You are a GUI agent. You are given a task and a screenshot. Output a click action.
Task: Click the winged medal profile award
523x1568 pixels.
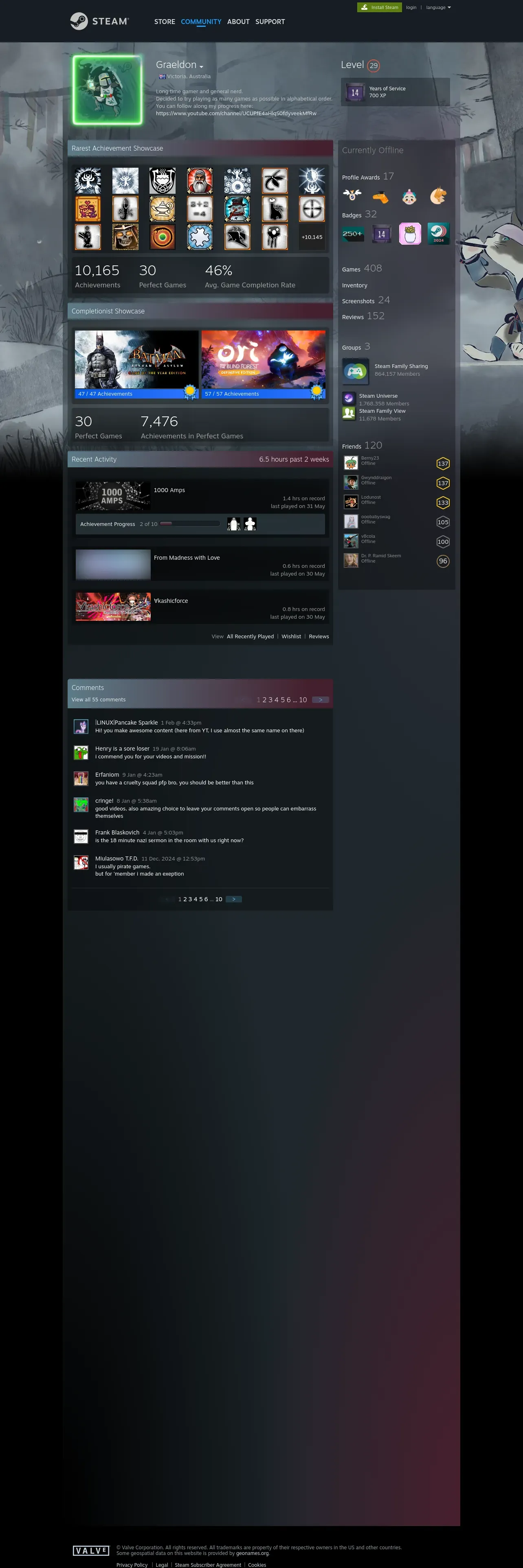[x=352, y=195]
